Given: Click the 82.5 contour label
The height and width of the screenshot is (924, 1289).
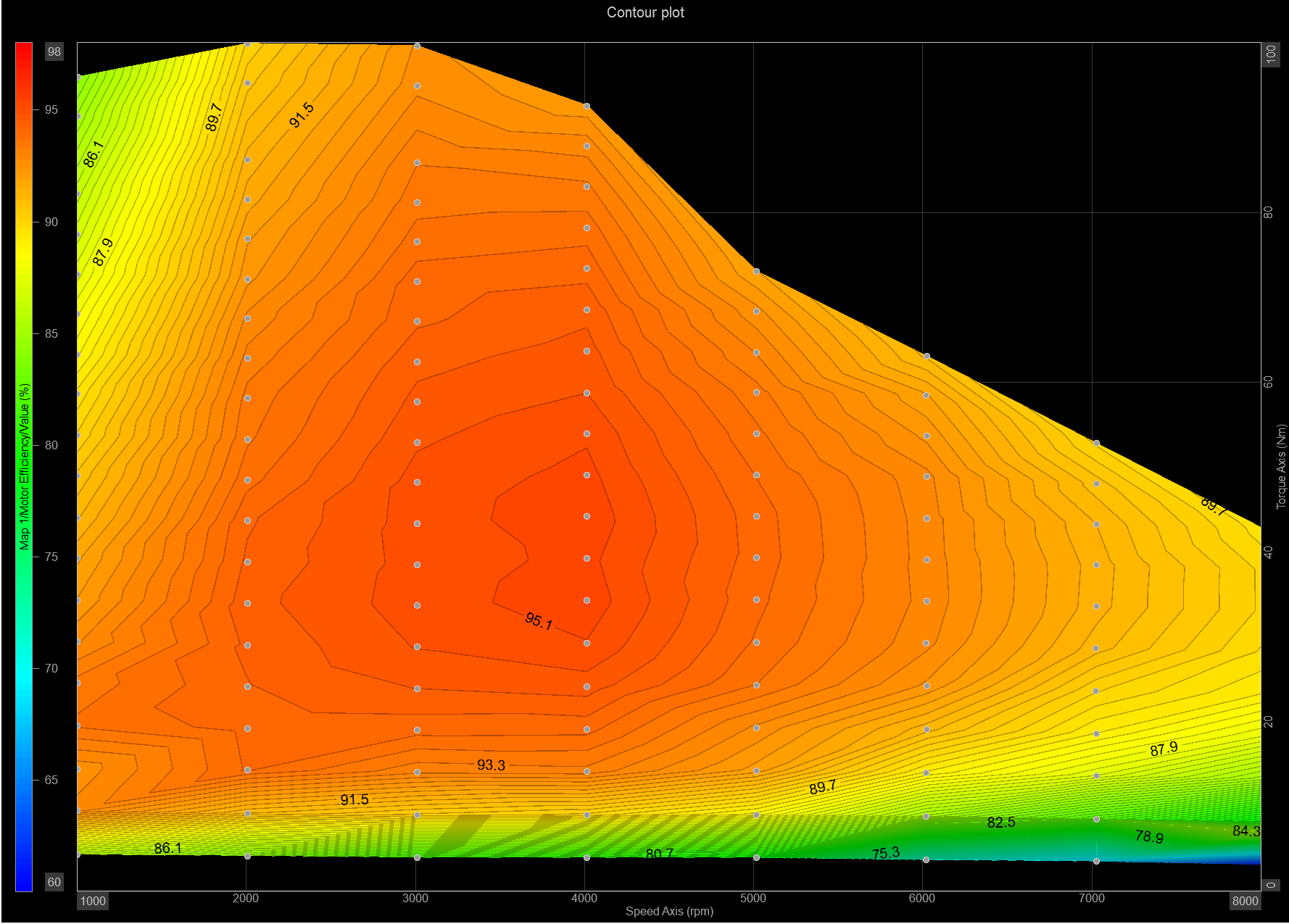Looking at the screenshot, I should click(x=1001, y=823).
